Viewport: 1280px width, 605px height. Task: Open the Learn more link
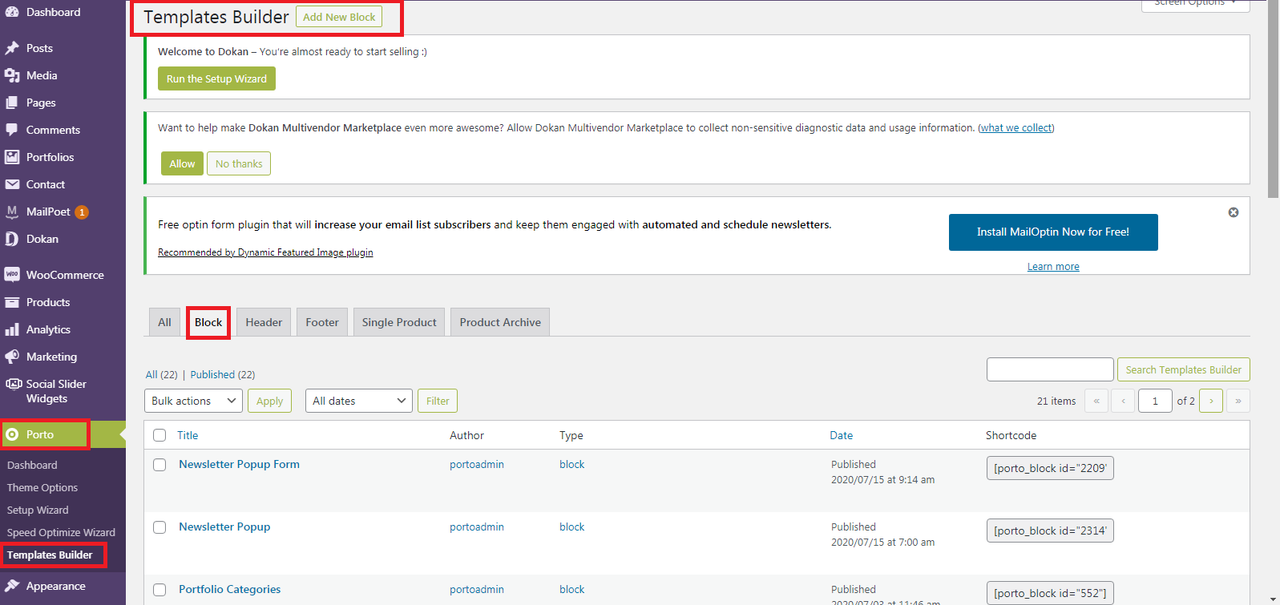1053,266
